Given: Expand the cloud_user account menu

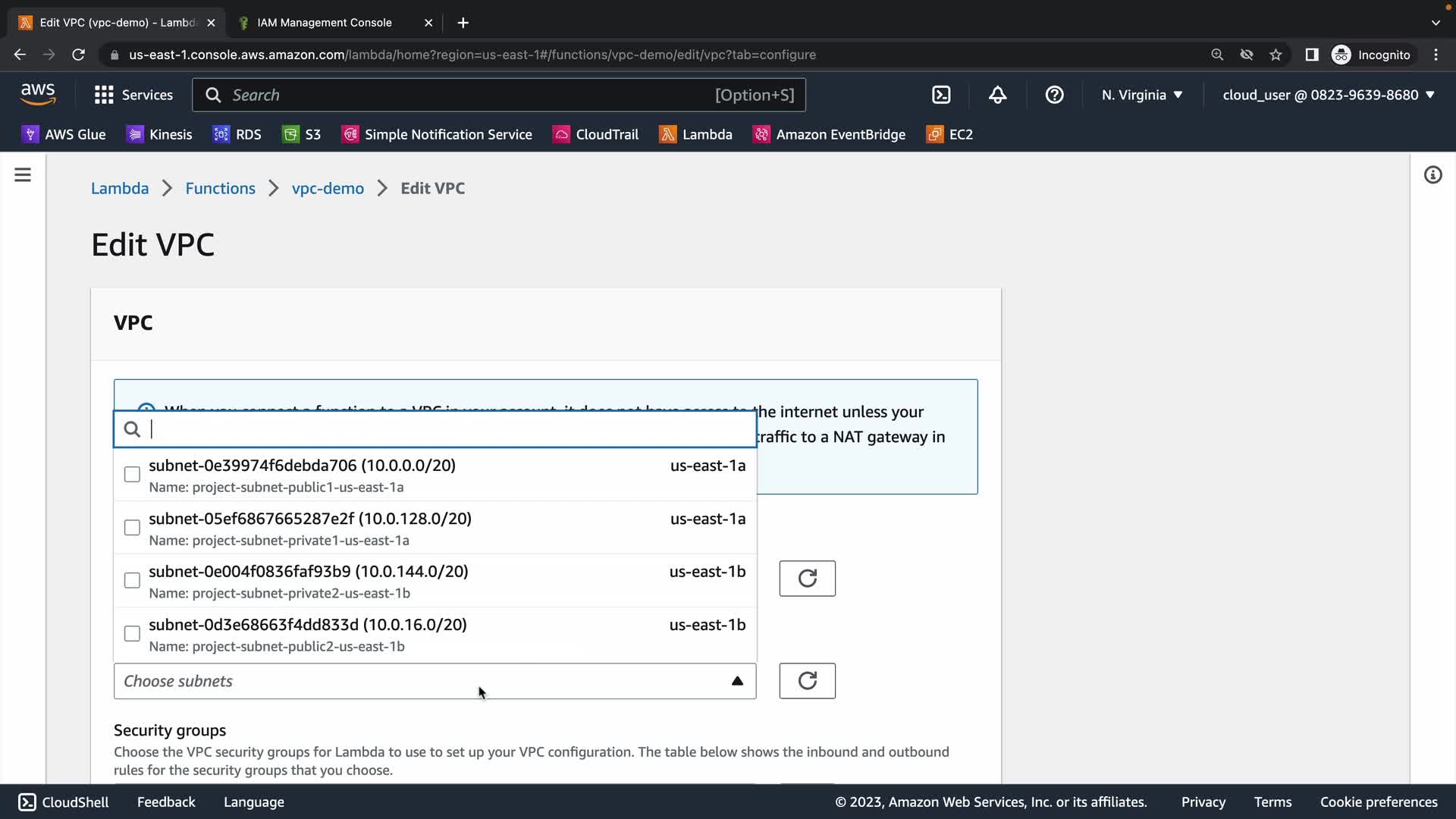Looking at the screenshot, I should coord(1328,95).
